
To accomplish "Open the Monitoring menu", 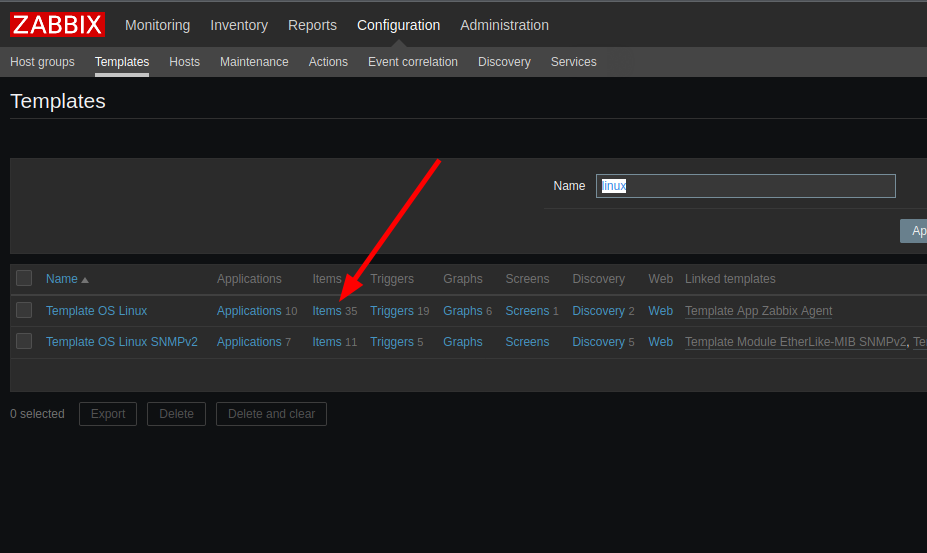I will (x=157, y=25).
